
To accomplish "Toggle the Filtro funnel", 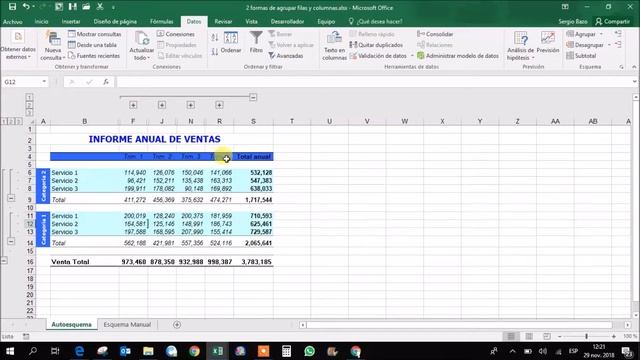I will 256,42.
